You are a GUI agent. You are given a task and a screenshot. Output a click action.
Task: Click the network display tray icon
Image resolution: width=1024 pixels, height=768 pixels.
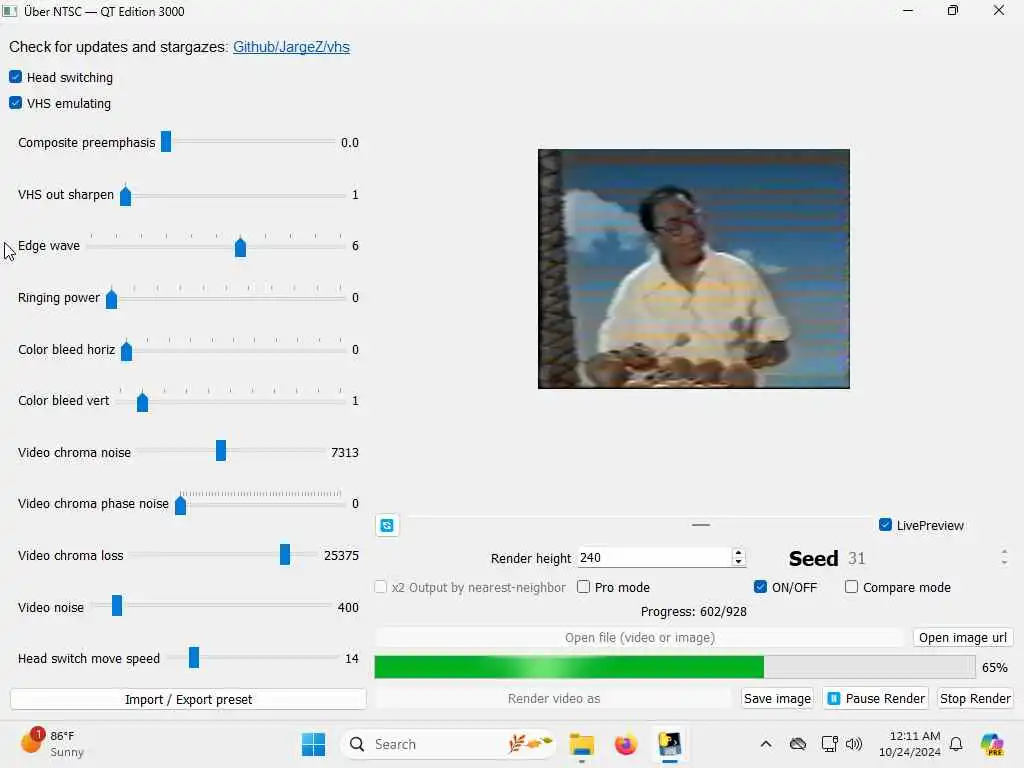point(829,744)
